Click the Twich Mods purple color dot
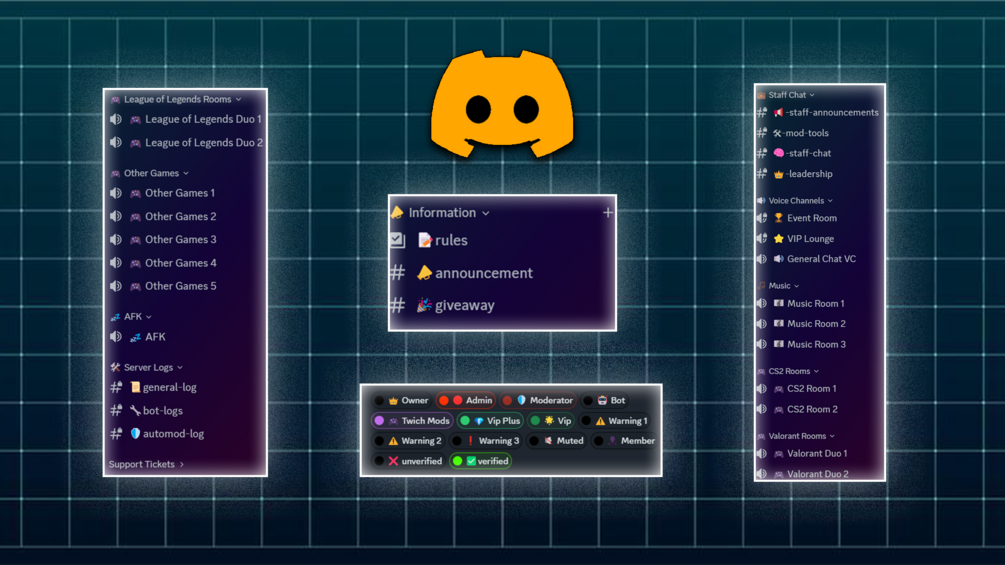The height and width of the screenshot is (565, 1005). coord(379,421)
